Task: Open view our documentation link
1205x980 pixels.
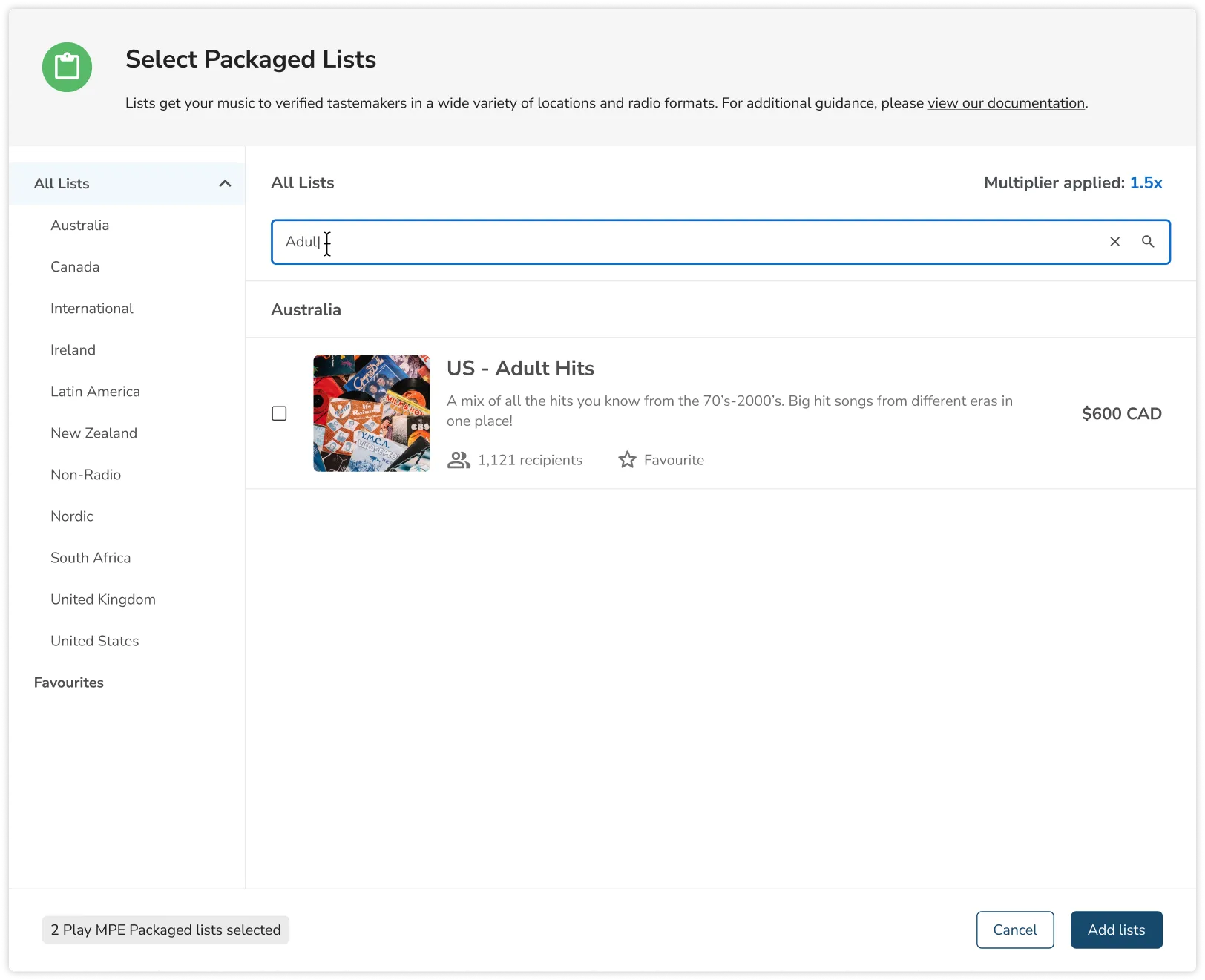Action: pyautogui.click(x=1005, y=103)
